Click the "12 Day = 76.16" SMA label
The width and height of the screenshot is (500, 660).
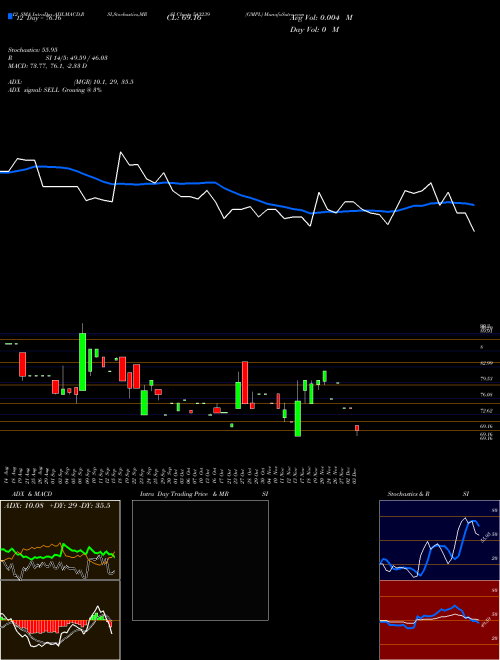point(39,18)
